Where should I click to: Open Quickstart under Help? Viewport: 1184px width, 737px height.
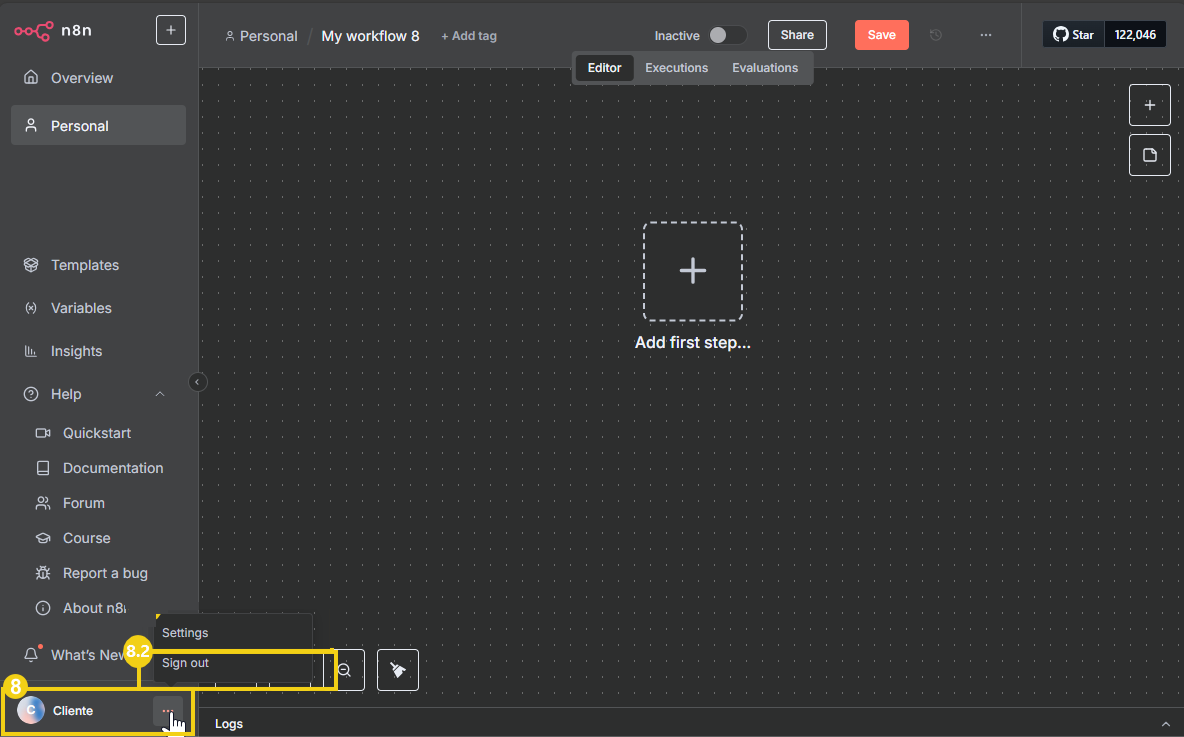97,433
